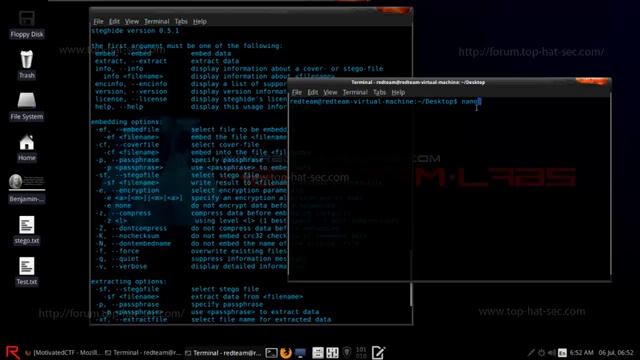Open Edit menu in steghide terminal window
The width and height of the screenshot is (640, 360).
point(114,21)
